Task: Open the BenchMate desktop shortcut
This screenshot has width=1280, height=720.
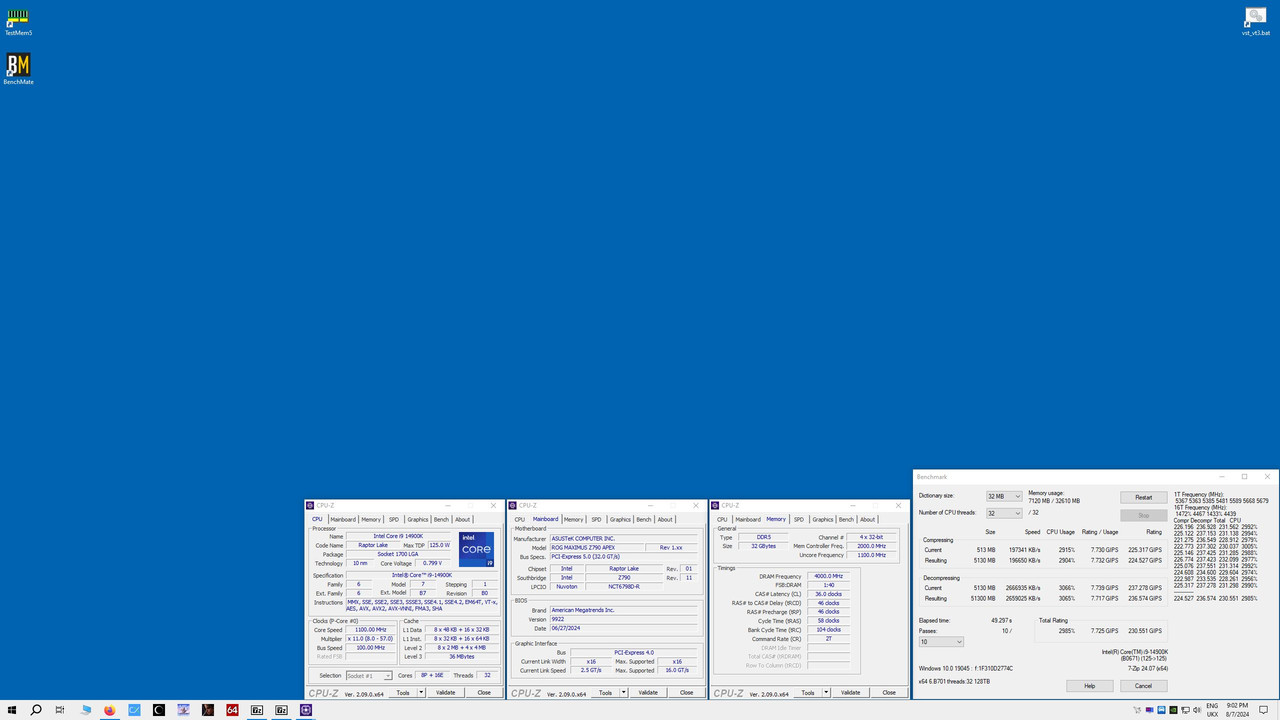Action: [x=18, y=69]
